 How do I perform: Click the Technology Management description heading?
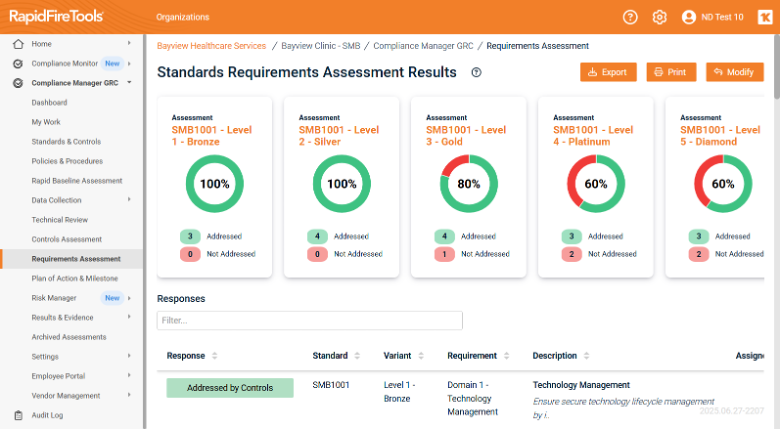581,385
